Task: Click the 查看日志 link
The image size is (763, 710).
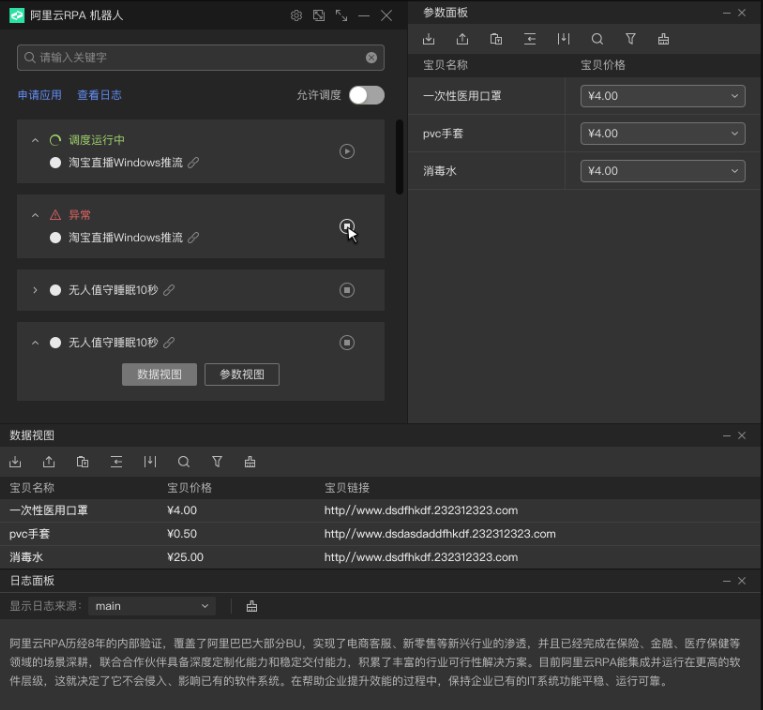Action: click(x=99, y=95)
